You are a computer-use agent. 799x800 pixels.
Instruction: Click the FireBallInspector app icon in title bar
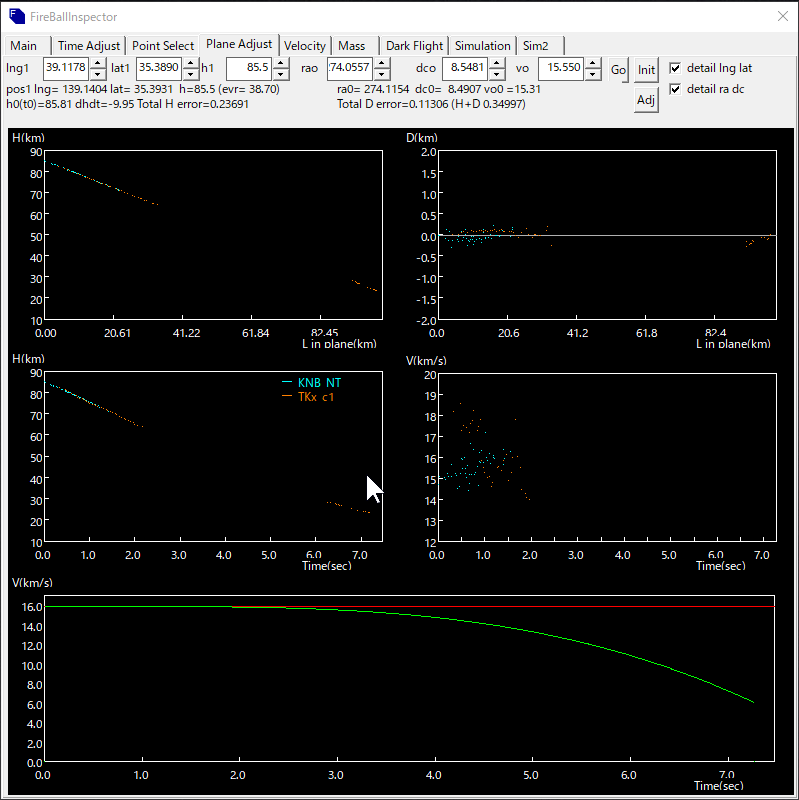coord(16,16)
